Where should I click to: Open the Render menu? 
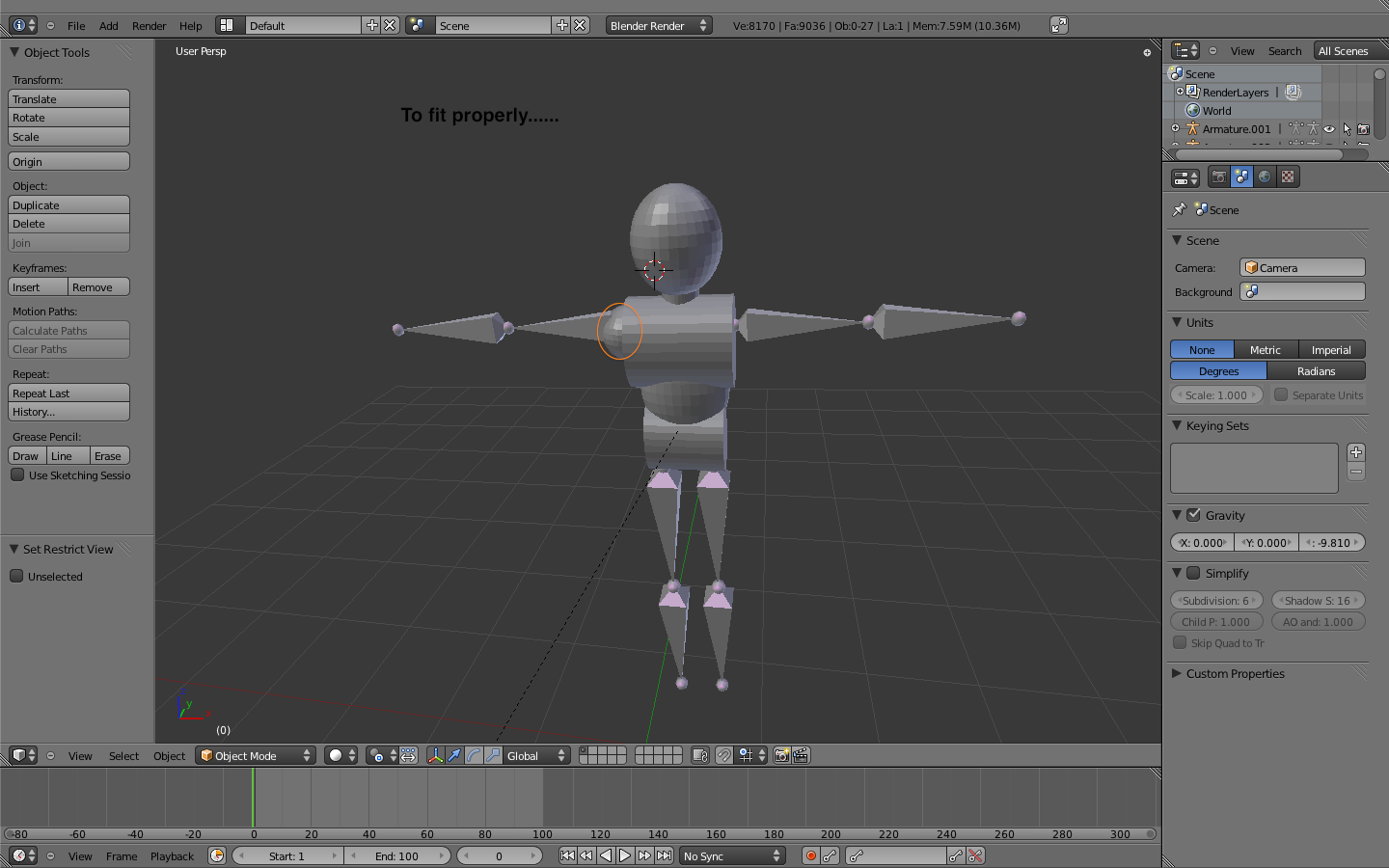149,26
